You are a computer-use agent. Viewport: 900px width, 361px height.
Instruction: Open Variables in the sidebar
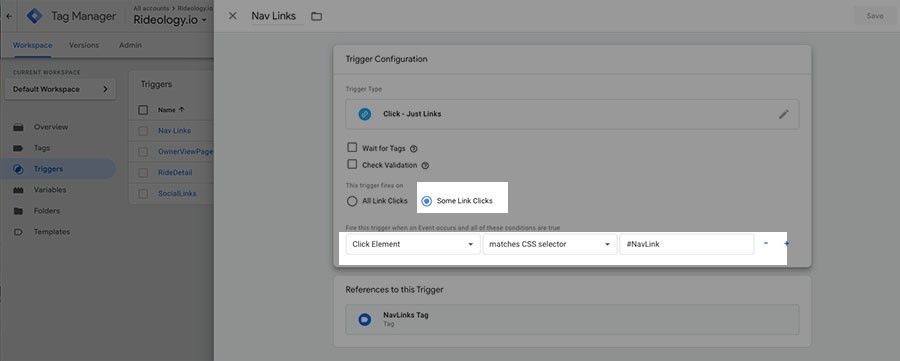tap(50, 190)
